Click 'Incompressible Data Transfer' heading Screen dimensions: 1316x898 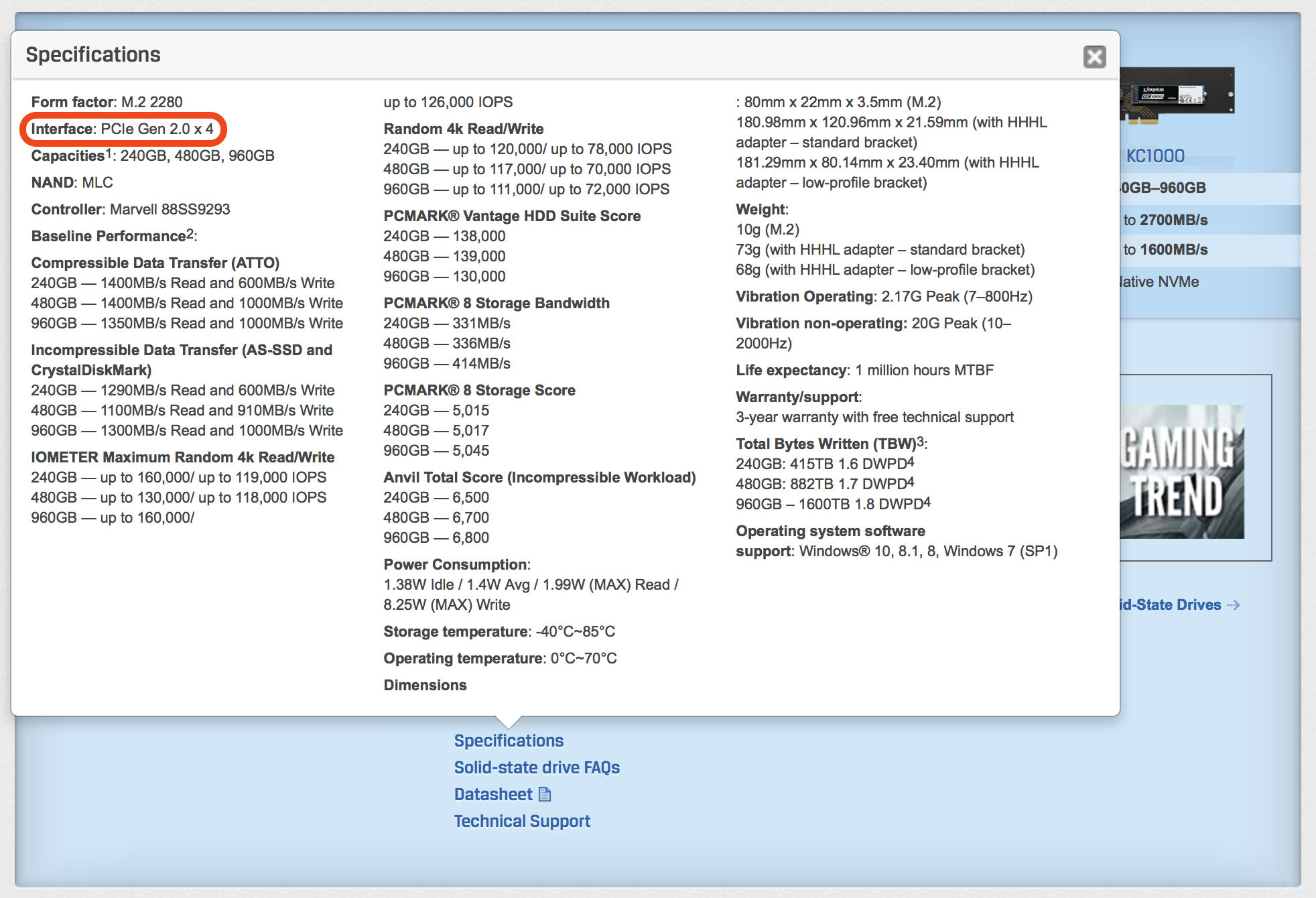point(182,360)
